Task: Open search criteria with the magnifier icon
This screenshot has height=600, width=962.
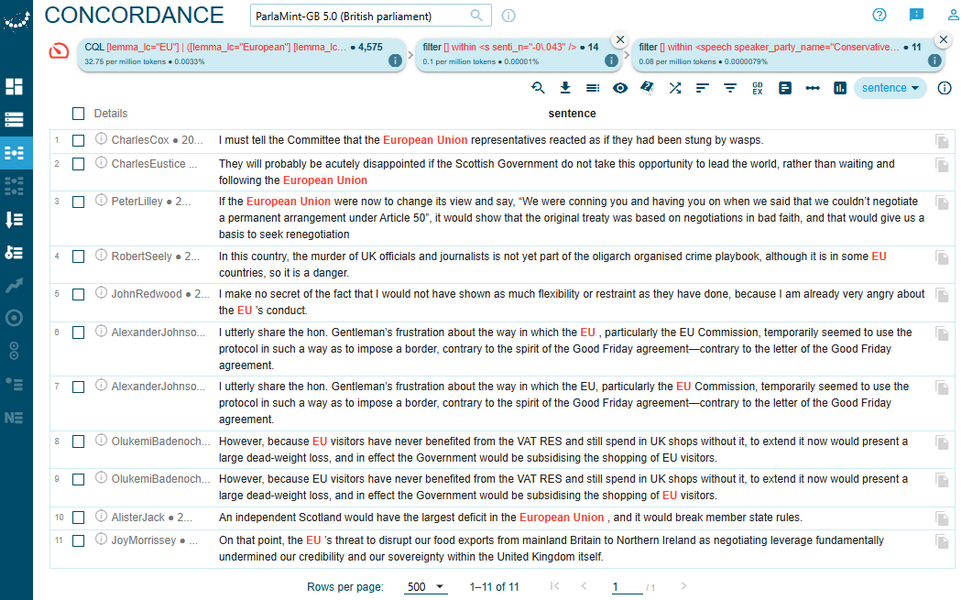Action: coord(538,88)
